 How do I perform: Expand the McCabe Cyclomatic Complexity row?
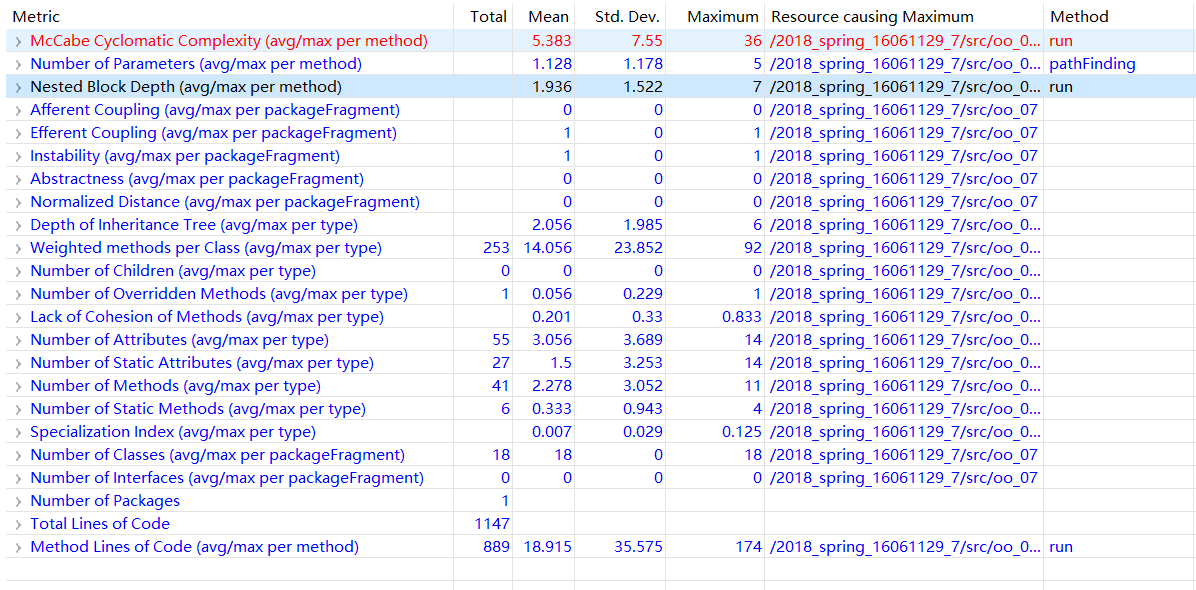click(x=18, y=41)
